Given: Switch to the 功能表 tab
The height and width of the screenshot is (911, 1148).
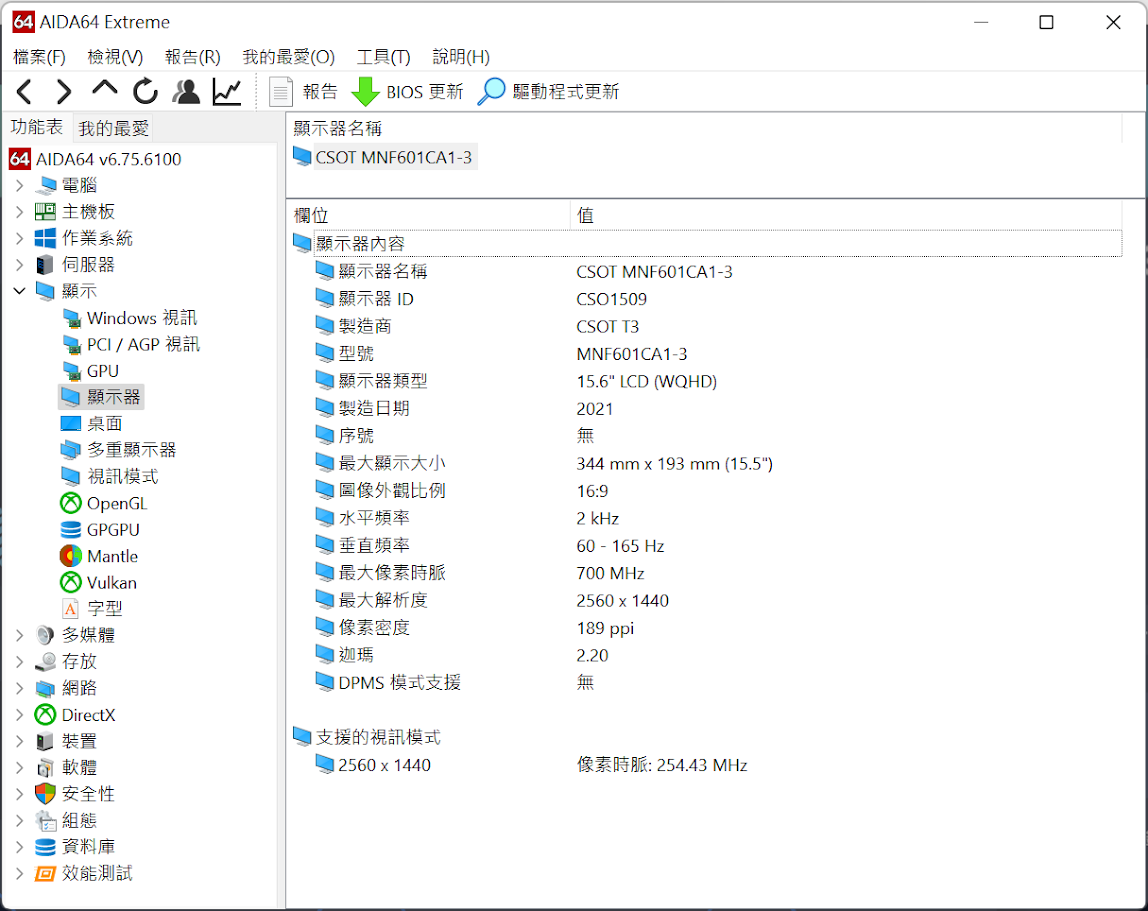Looking at the screenshot, I should [x=37, y=127].
